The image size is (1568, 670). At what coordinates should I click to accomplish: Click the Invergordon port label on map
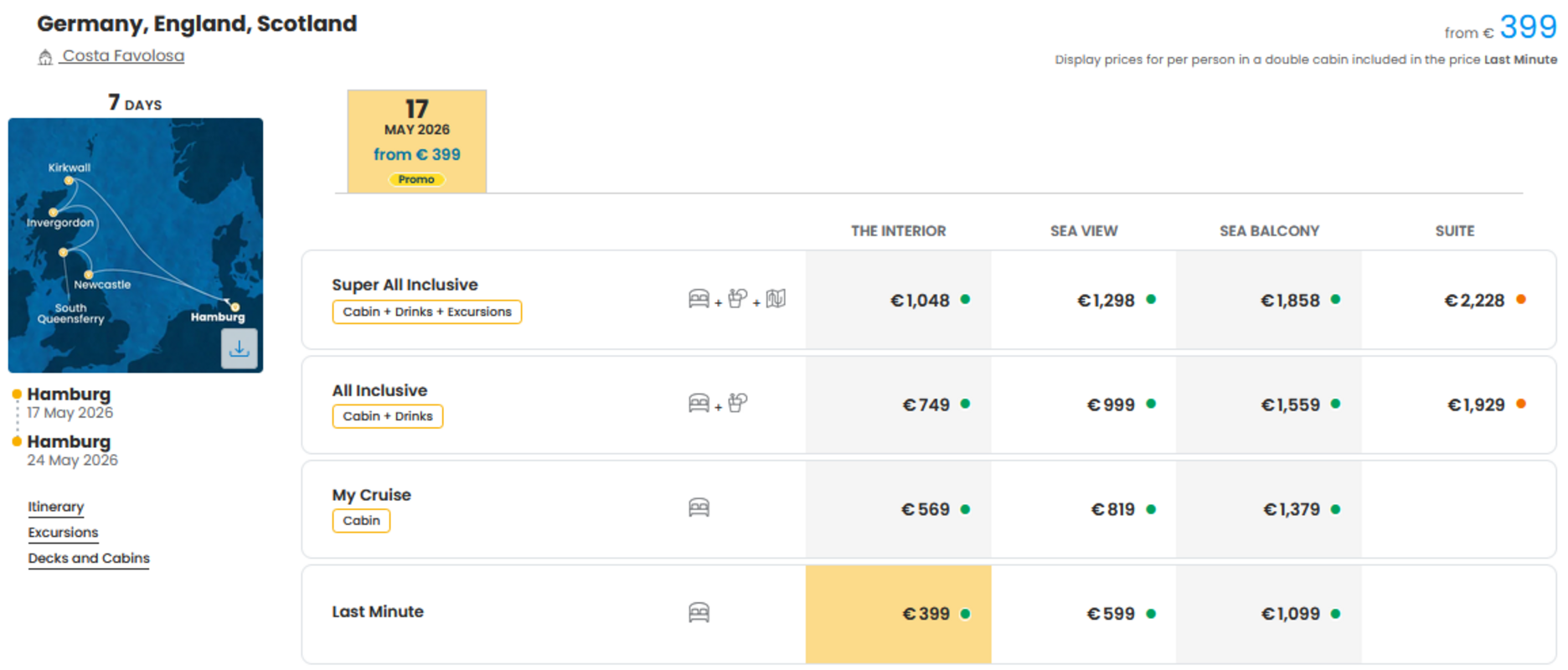click(60, 223)
